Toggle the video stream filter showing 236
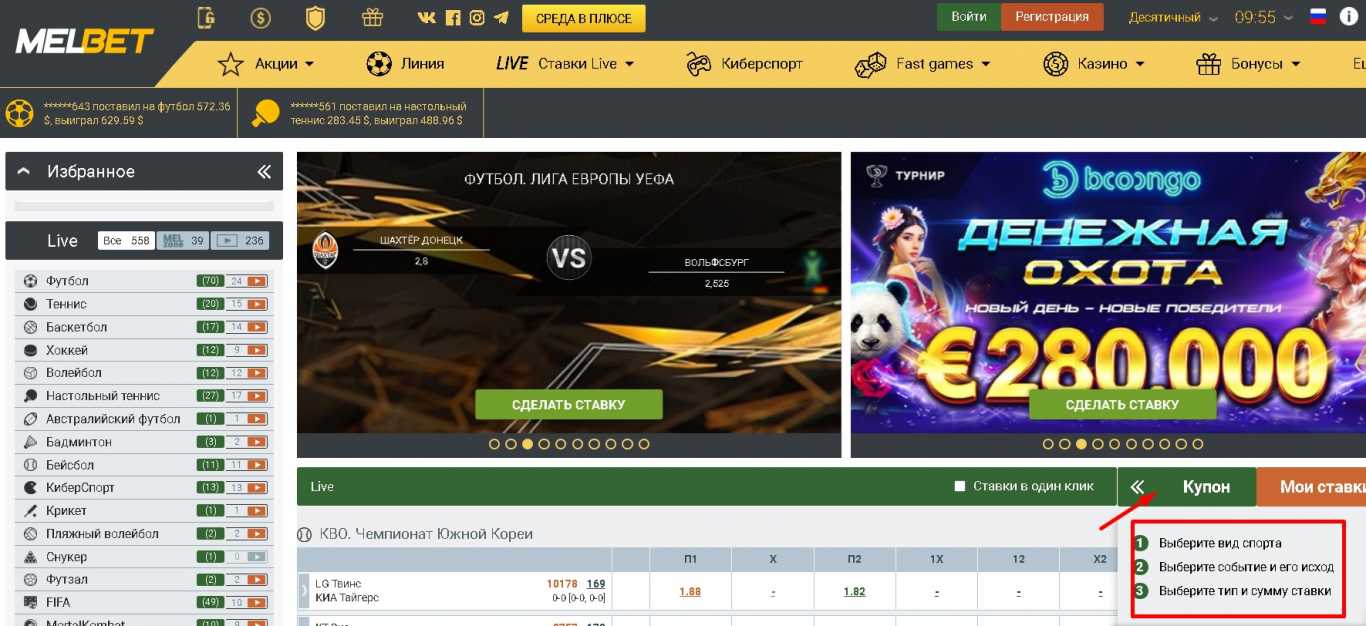 [240, 241]
